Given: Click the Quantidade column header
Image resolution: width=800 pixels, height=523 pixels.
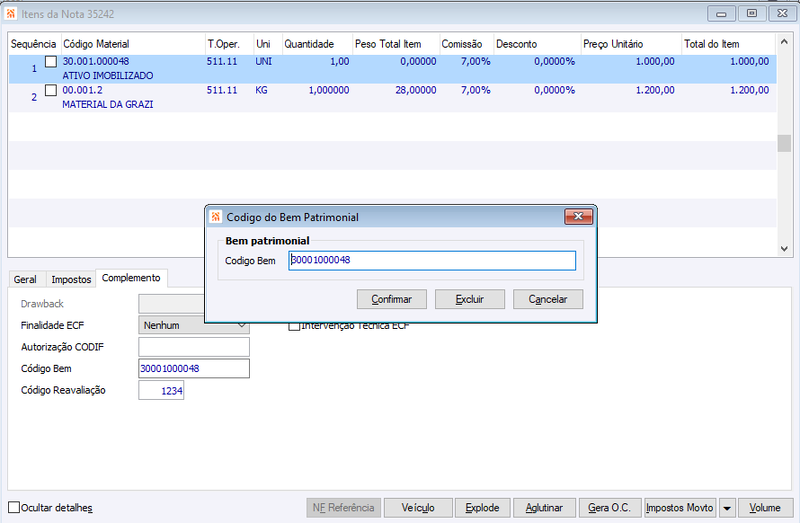Looking at the screenshot, I should tap(317, 44).
